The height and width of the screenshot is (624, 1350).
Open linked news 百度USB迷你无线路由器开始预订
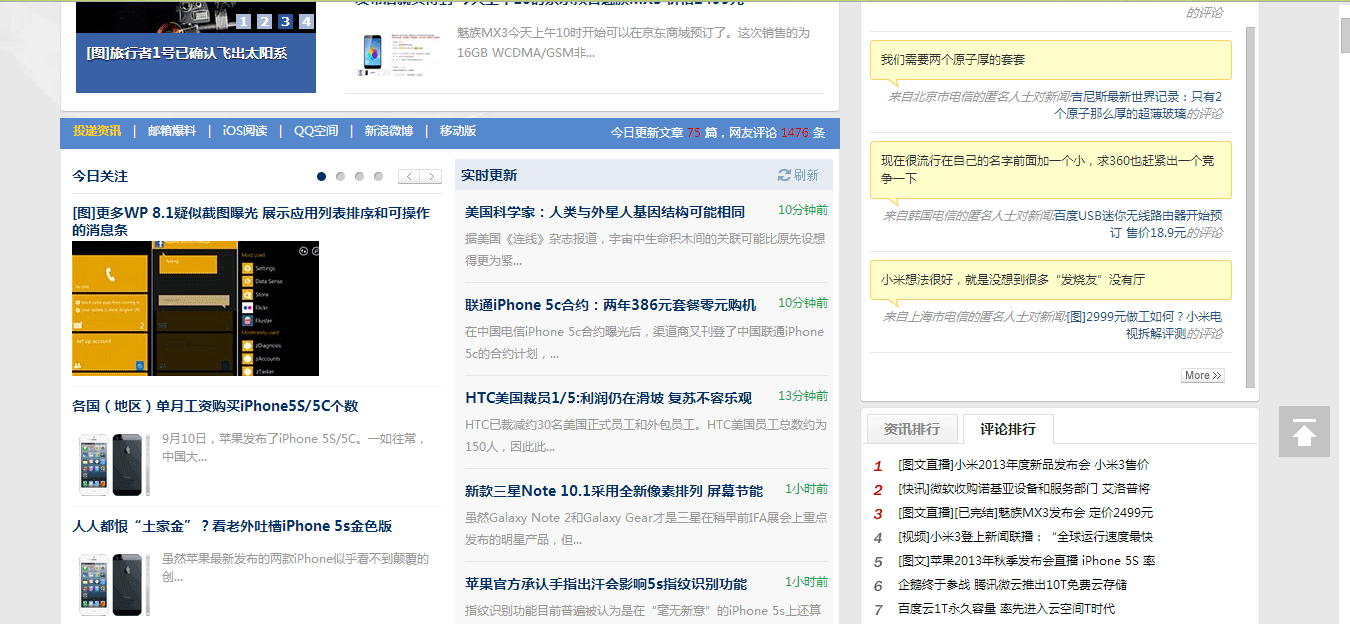click(x=1138, y=224)
